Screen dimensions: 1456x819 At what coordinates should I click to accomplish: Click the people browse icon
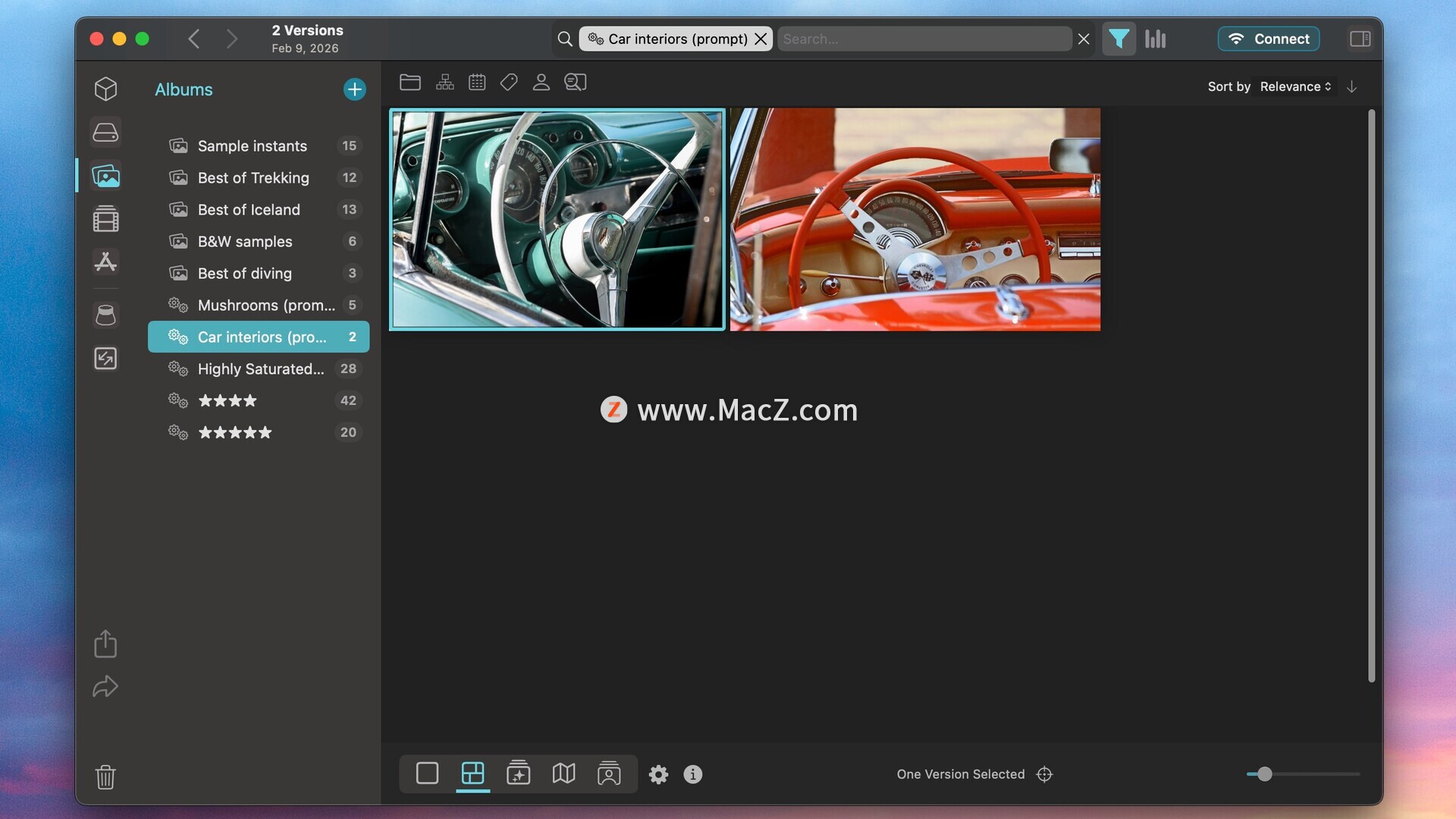click(541, 82)
